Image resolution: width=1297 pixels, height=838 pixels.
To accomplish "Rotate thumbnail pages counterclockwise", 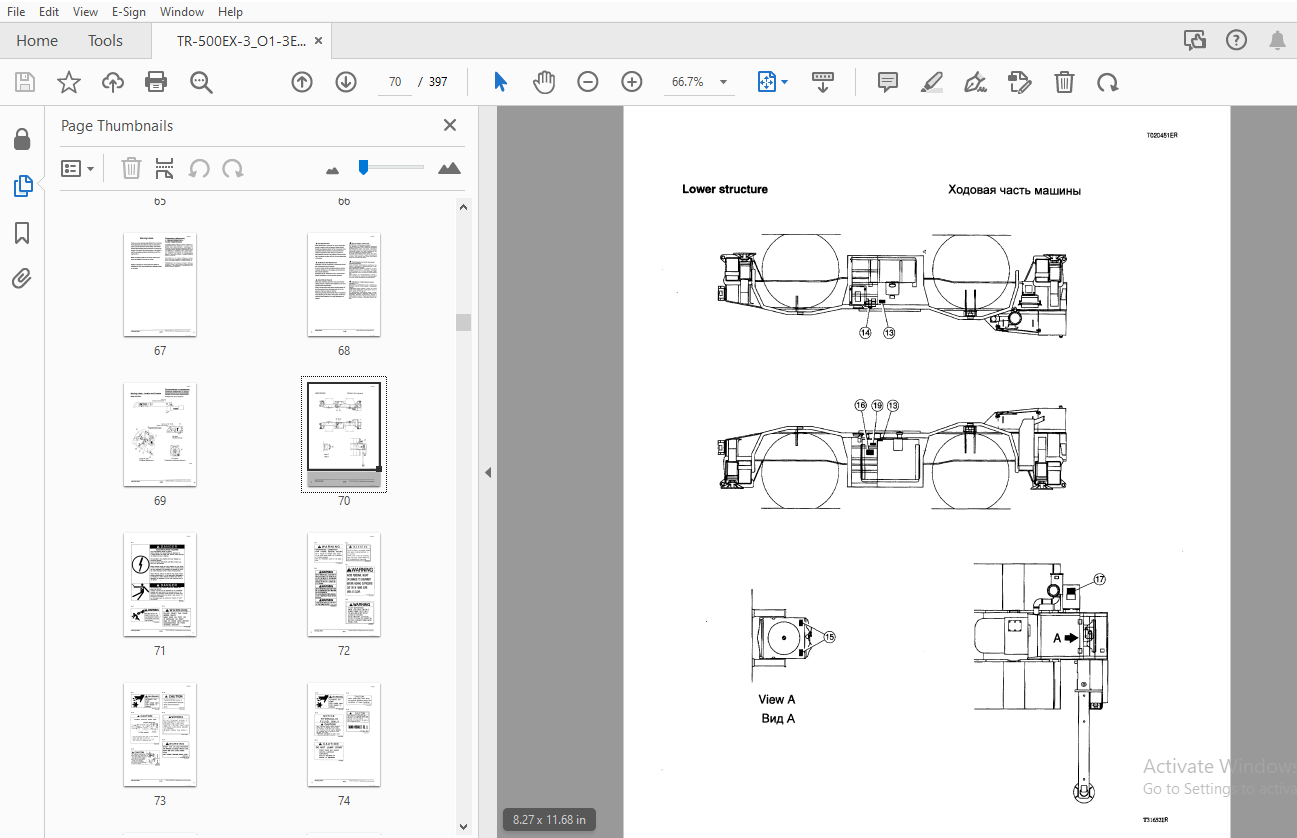I will pos(199,168).
